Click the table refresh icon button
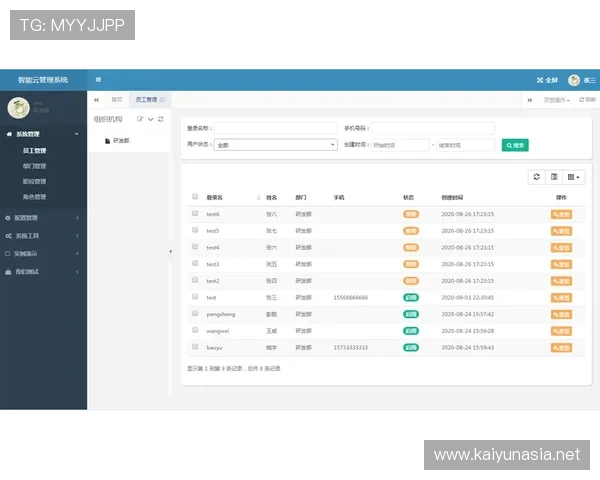This screenshot has width=600, height=480. point(537,177)
